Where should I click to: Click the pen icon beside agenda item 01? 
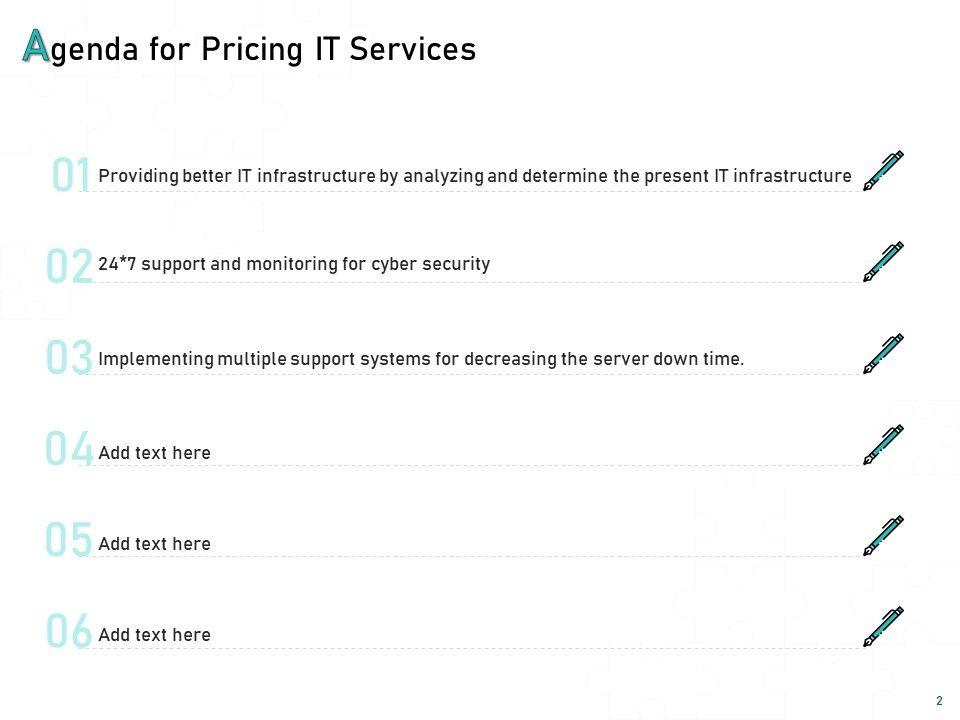coord(883,171)
